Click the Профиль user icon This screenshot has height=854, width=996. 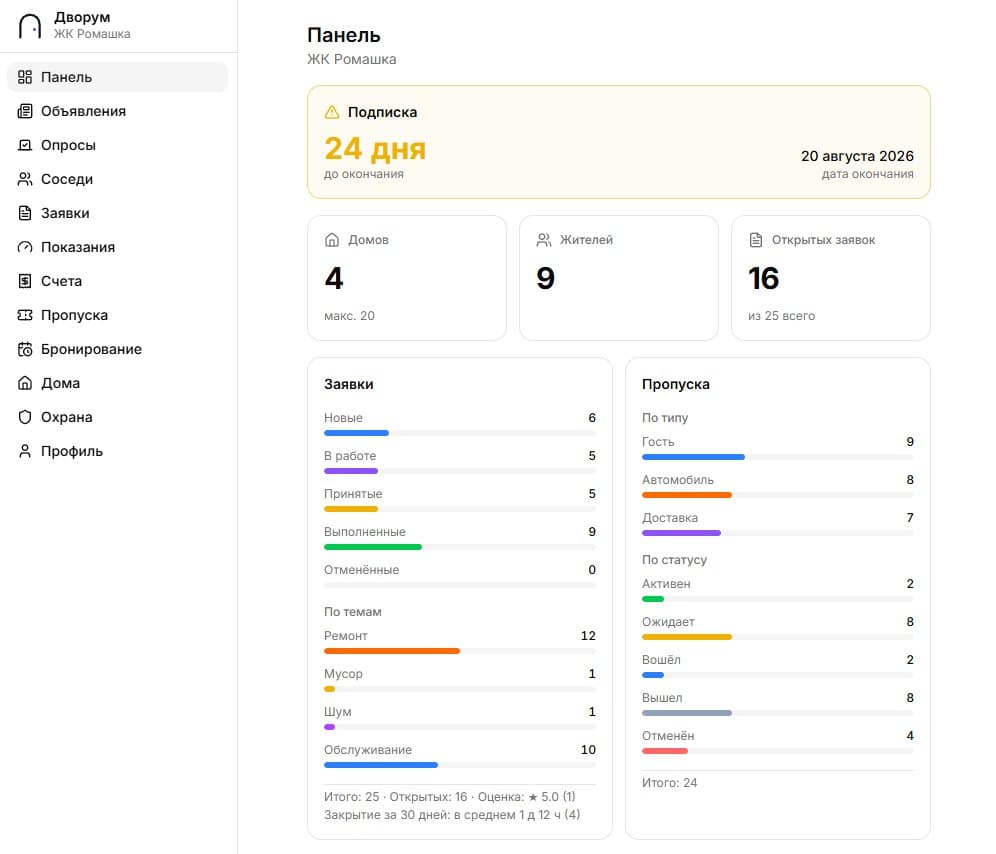coord(25,451)
